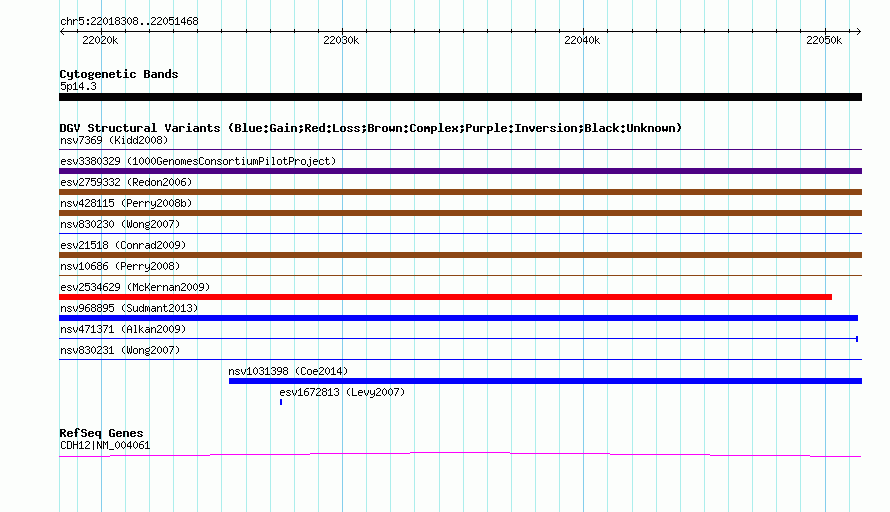
Task: Select the thin blue nsv830231 line
Action: click(460, 359)
